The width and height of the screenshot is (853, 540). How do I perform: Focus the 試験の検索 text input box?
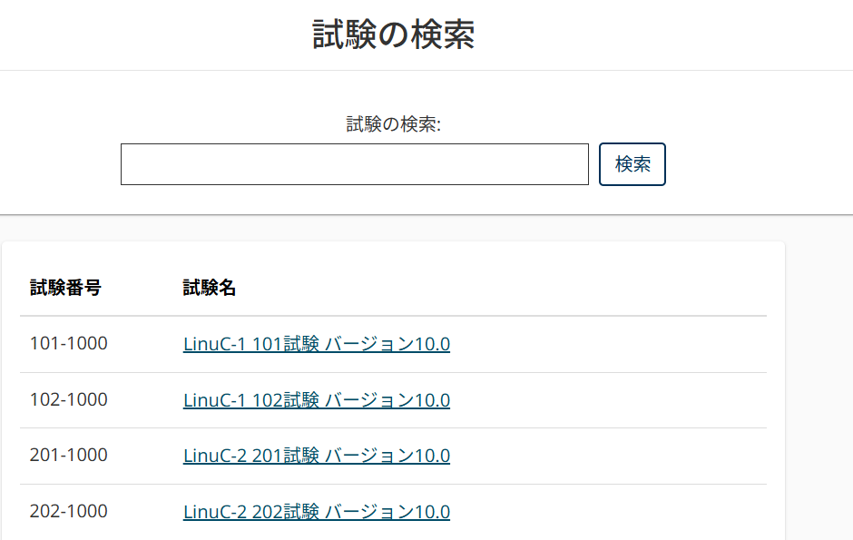tap(355, 164)
